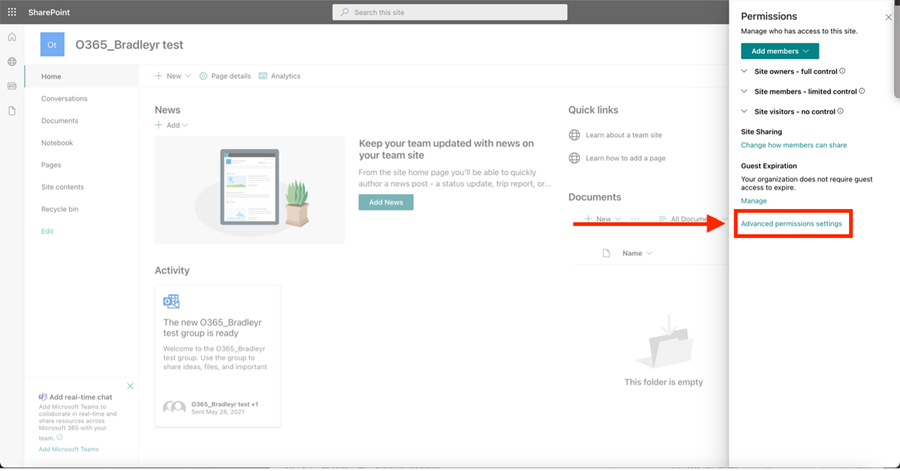The height and width of the screenshot is (471, 900).
Task: Click the avatar icons on the activity card
Action: click(174, 407)
